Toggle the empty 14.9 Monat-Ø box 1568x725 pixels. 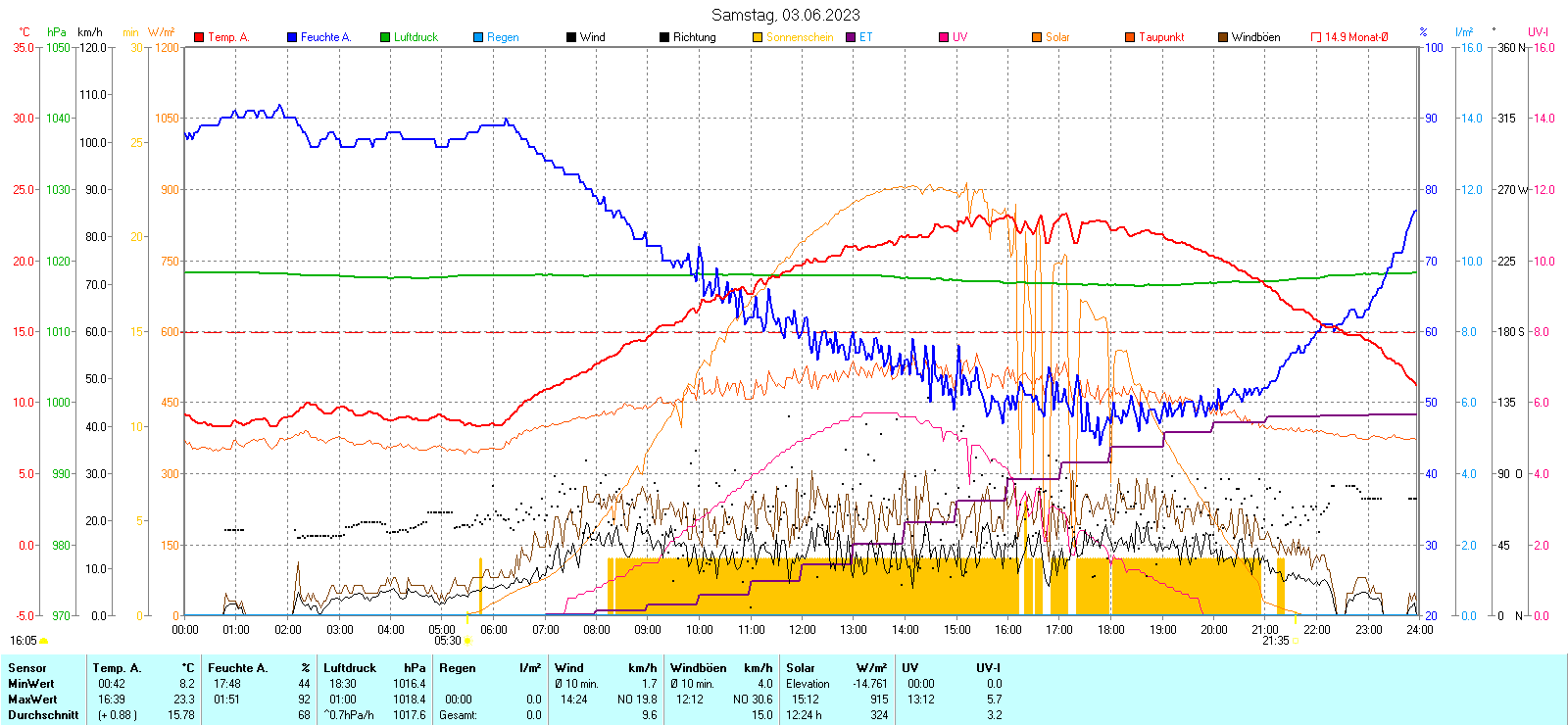coord(1316,37)
